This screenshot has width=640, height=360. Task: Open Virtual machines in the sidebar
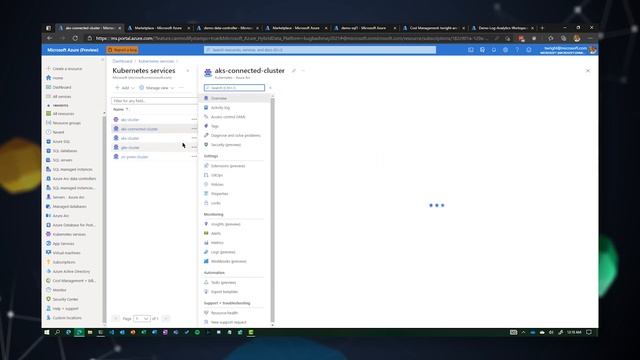[67, 253]
